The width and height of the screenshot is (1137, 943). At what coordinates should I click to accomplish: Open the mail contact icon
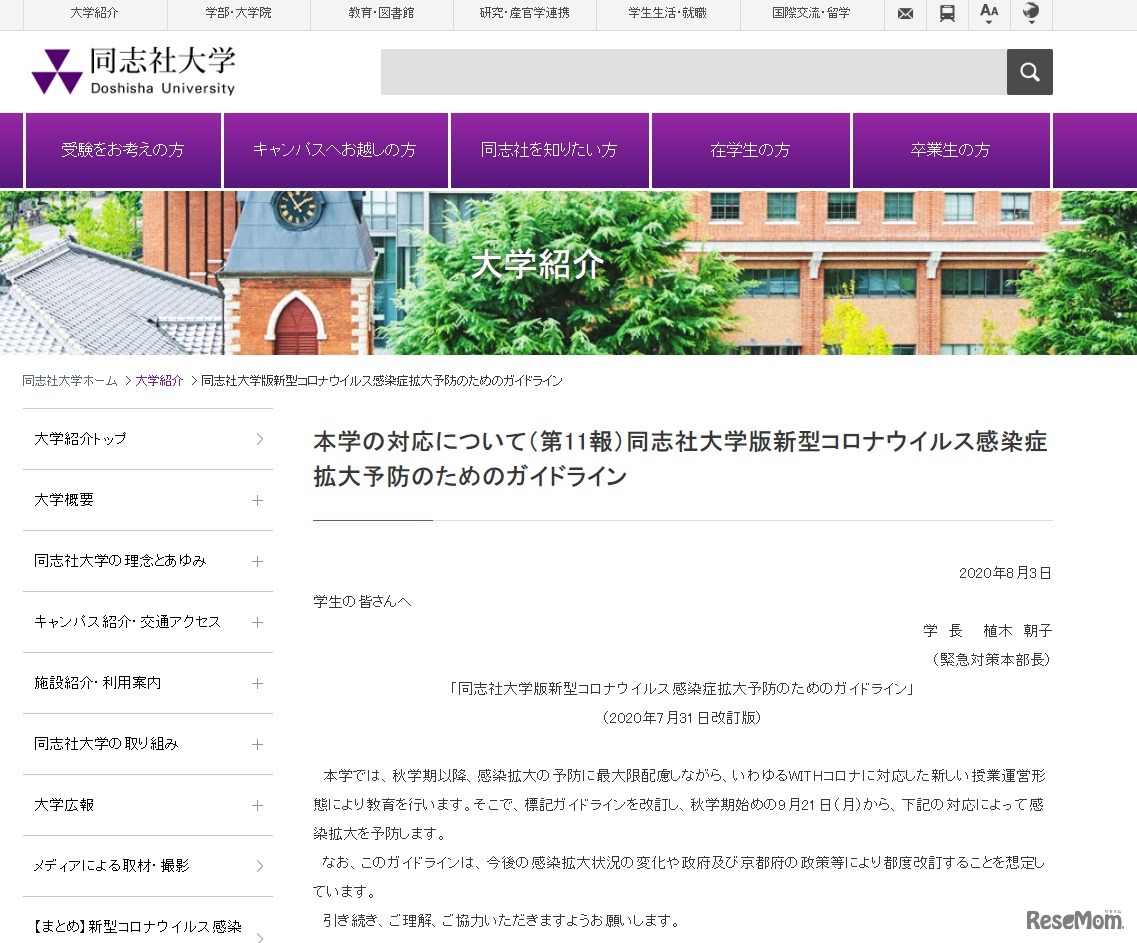[x=905, y=14]
